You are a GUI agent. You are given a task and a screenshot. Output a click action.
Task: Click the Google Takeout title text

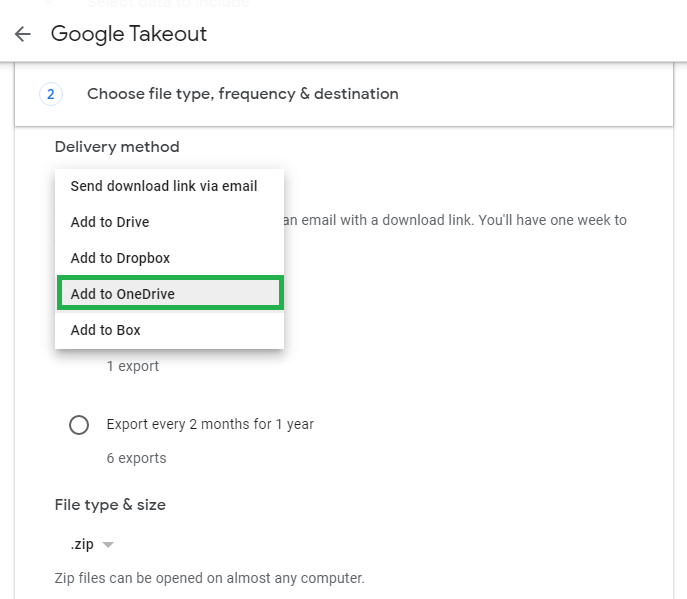tap(129, 34)
